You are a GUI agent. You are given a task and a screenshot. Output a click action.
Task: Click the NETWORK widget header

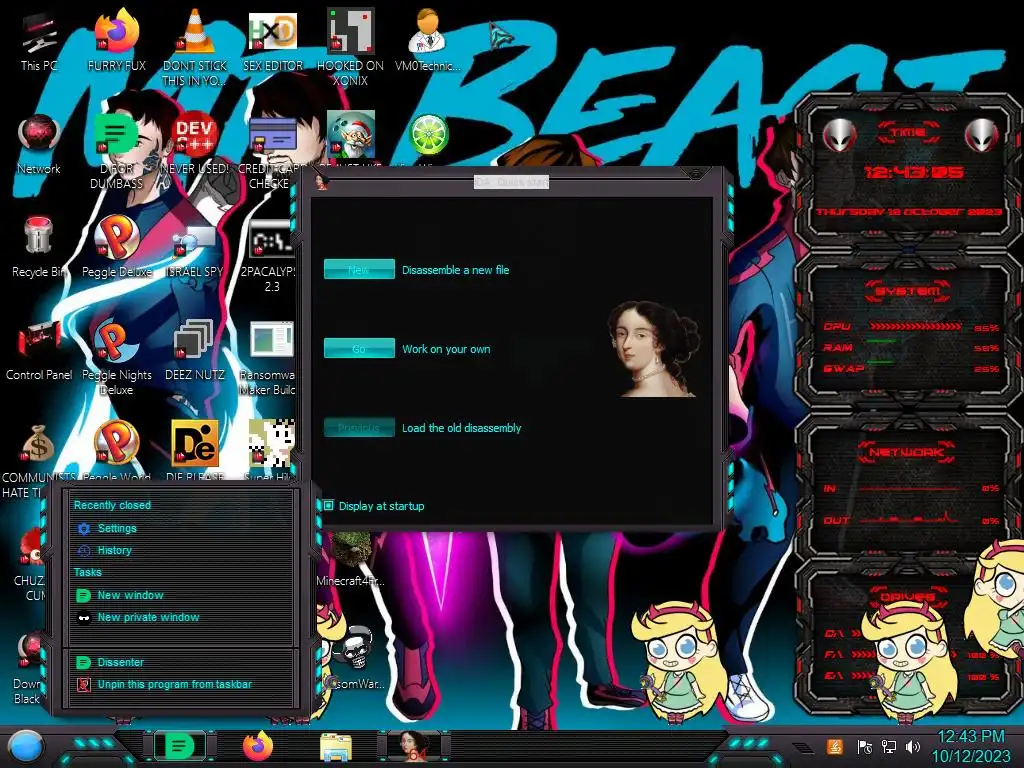coord(907,452)
